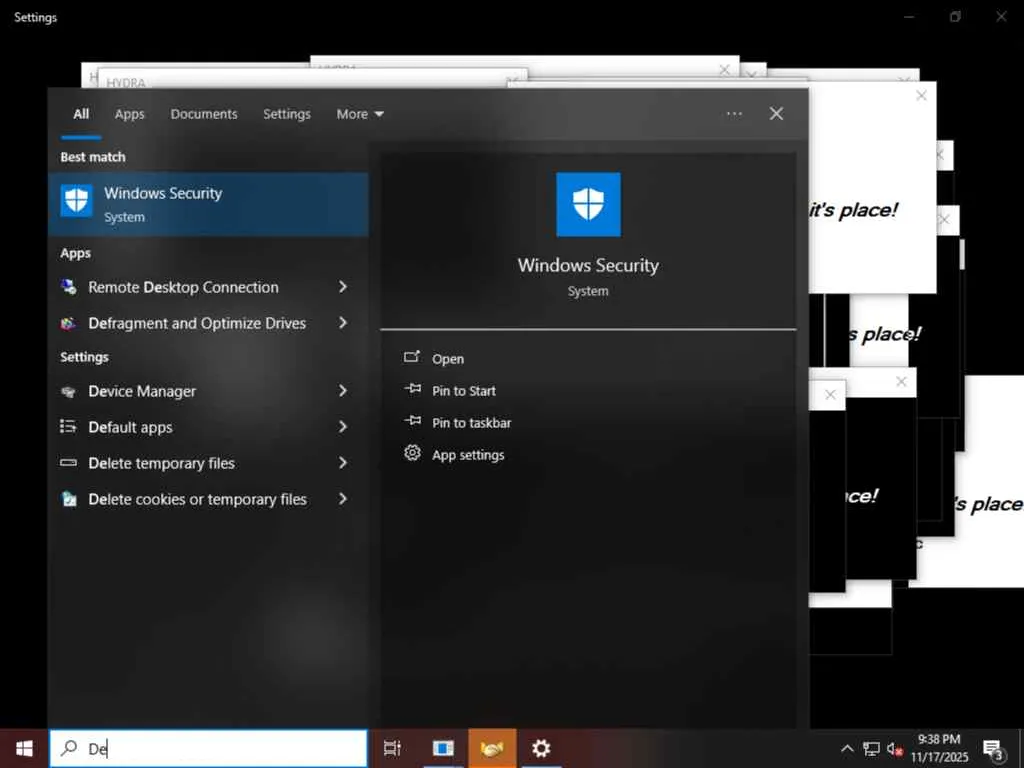
Task: Click the gear icon beside App settings
Action: click(412, 453)
